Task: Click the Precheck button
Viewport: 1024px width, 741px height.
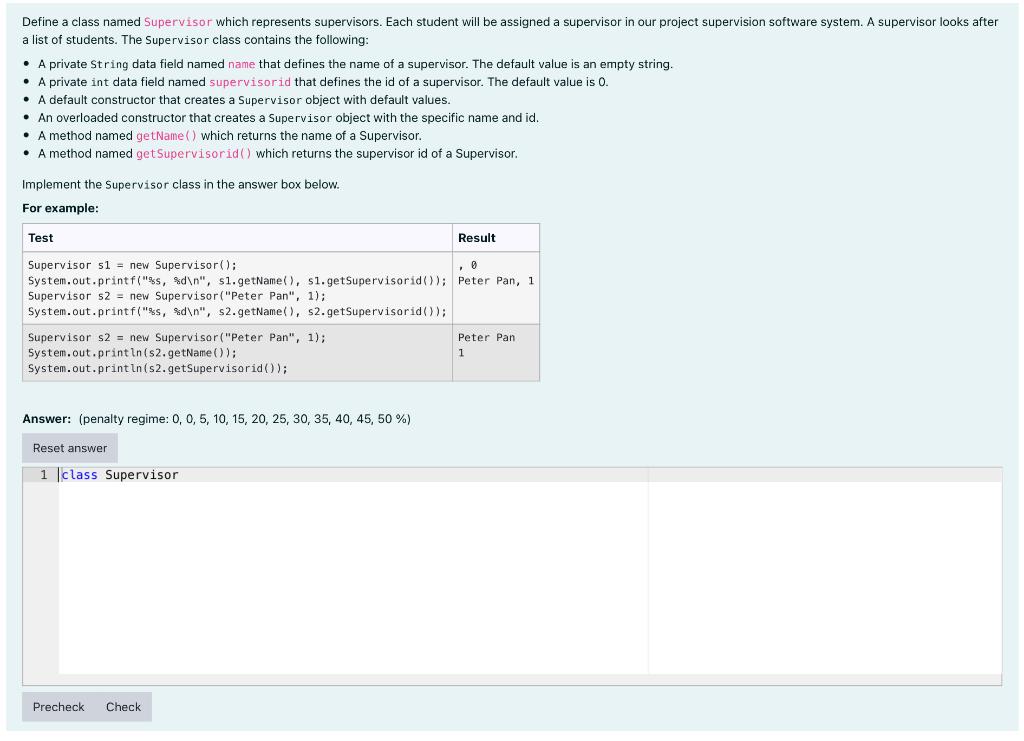Action: pyautogui.click(x=58, y=707)
